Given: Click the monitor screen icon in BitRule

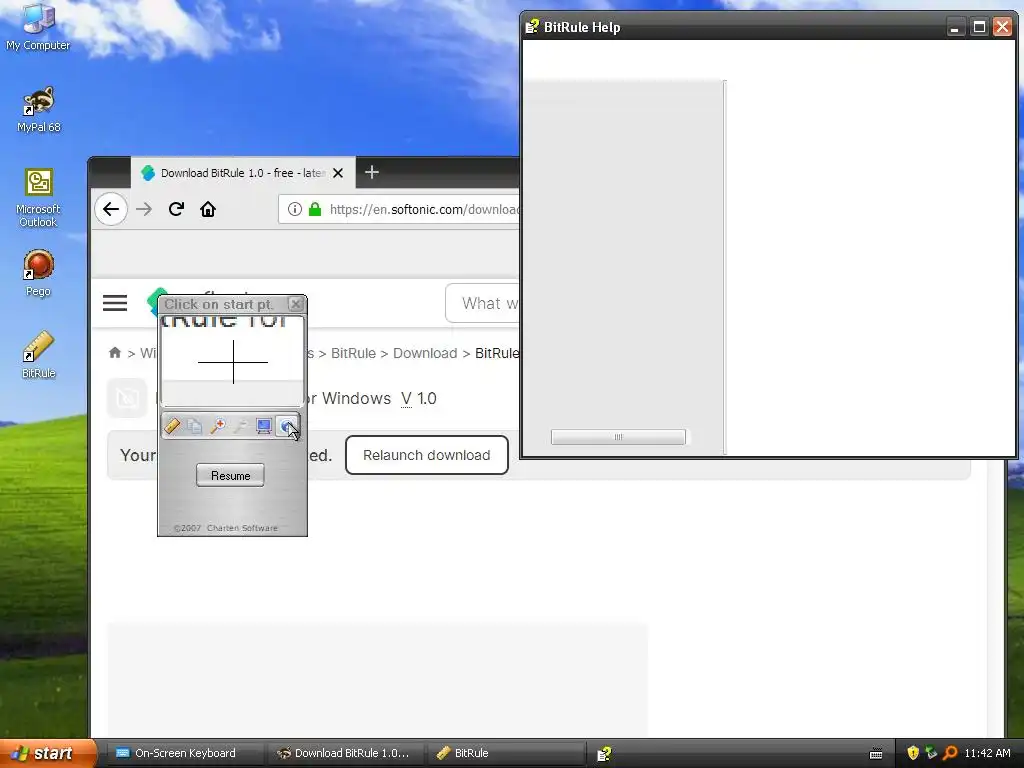Looking at the screenshot, I should tap(263, 426).
